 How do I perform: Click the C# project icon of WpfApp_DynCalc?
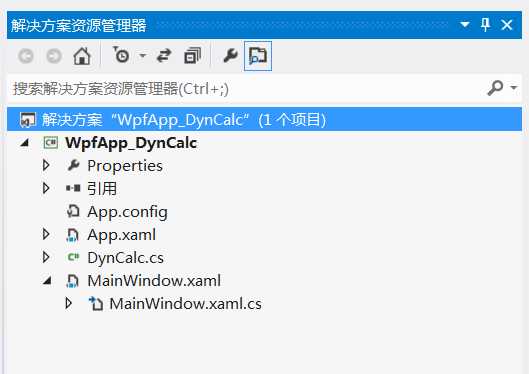tap(51, 143)
